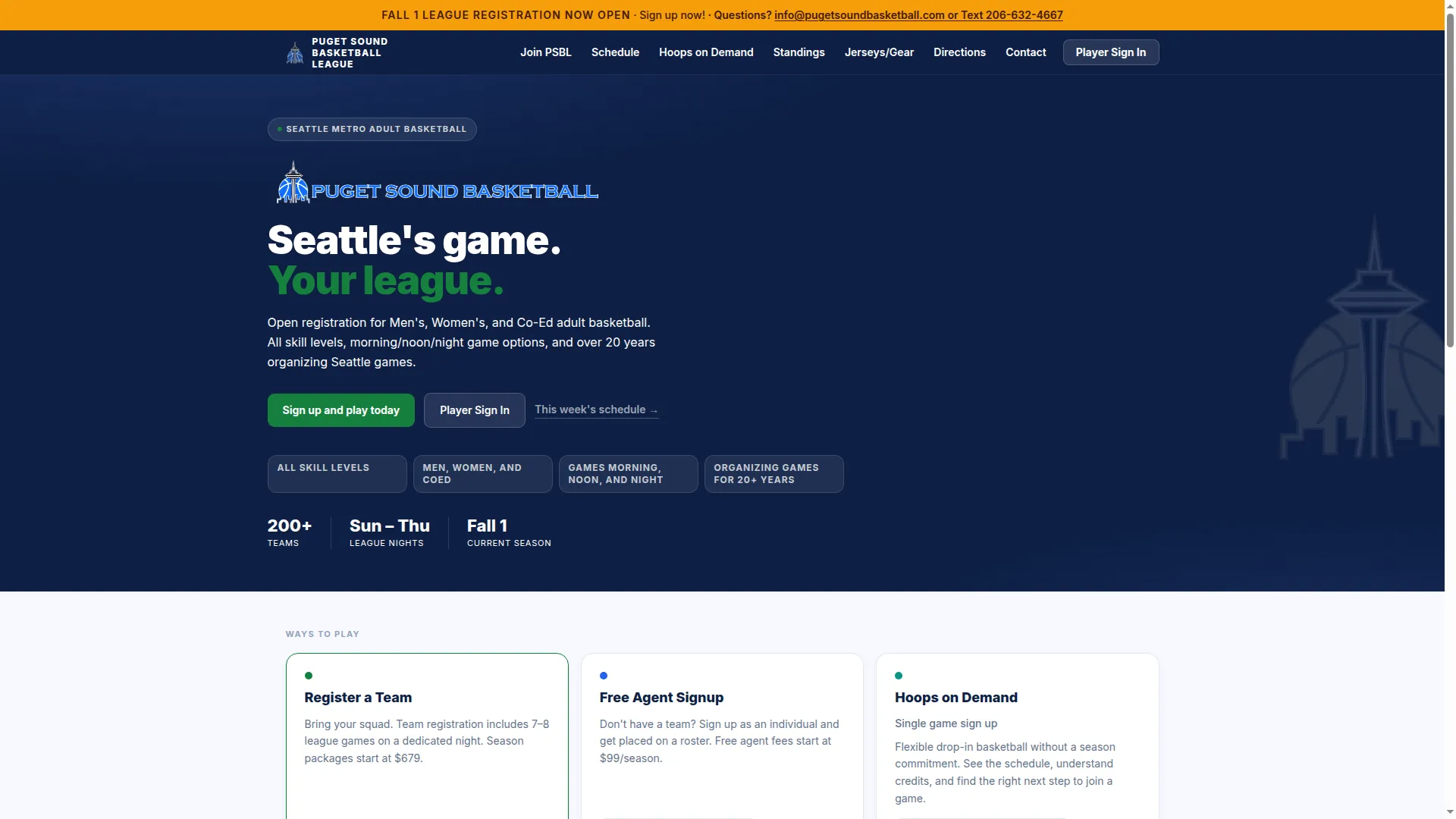The height and width of the screenshot is (819, 1456).
Task: Open the Join PSBL menu item
Action: point(546,52)
